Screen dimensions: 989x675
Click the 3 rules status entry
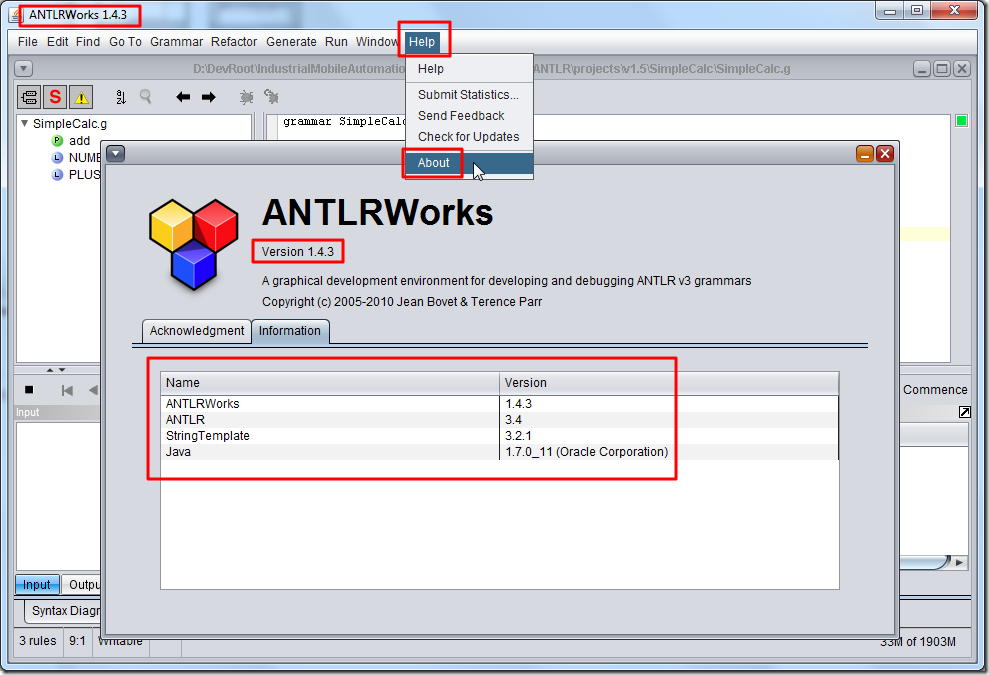coord(38,641)
